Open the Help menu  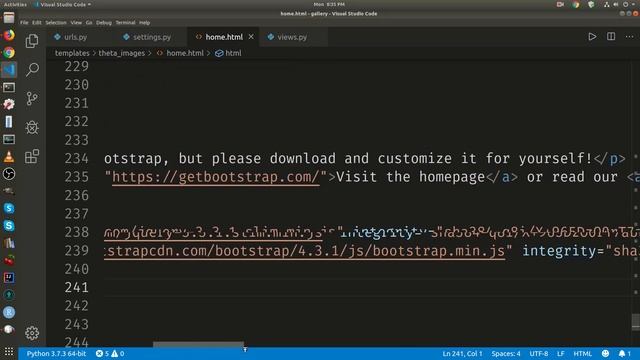pos(144,22)
